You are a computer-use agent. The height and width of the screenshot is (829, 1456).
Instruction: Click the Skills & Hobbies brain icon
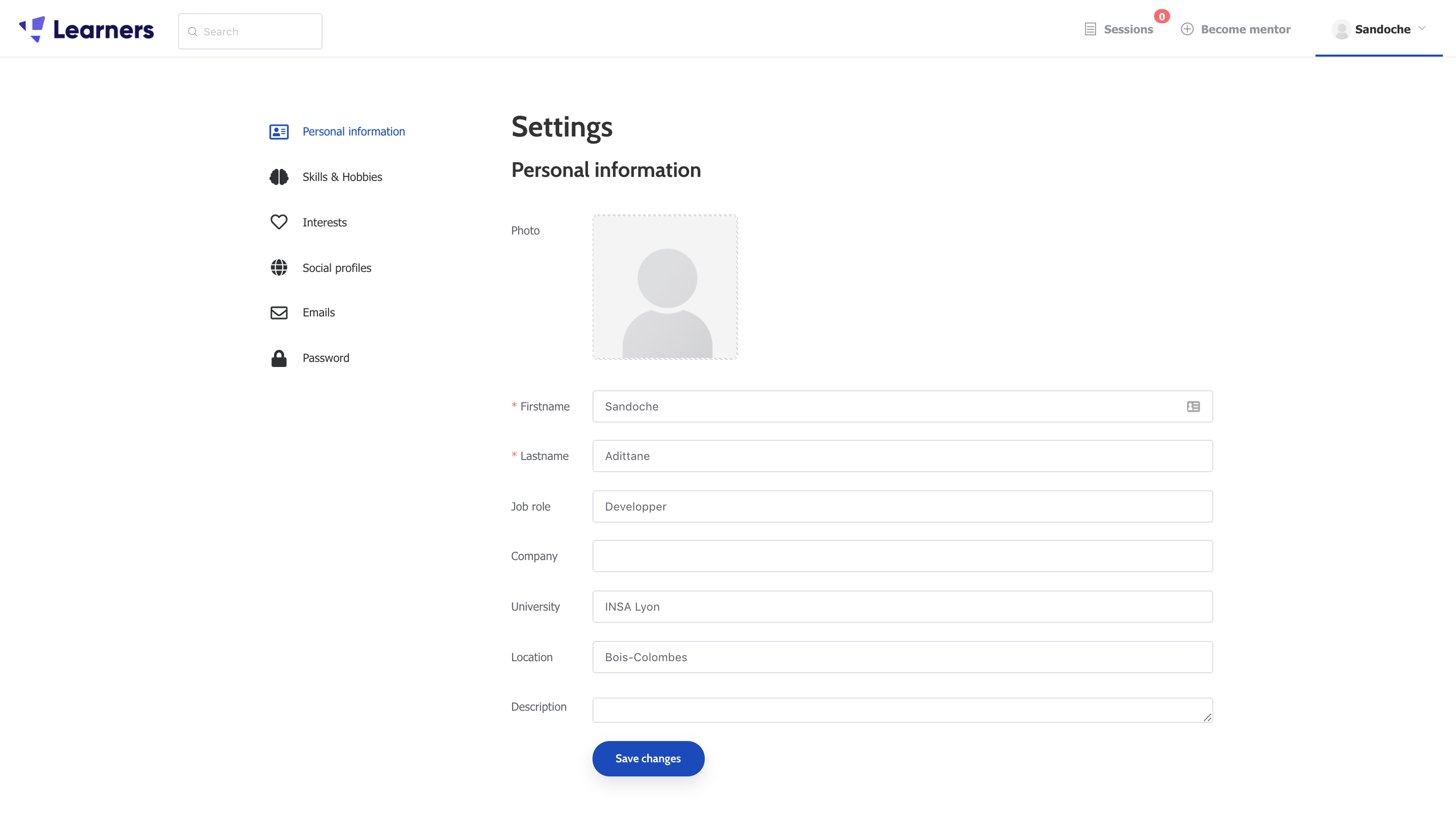coord(279,177)
